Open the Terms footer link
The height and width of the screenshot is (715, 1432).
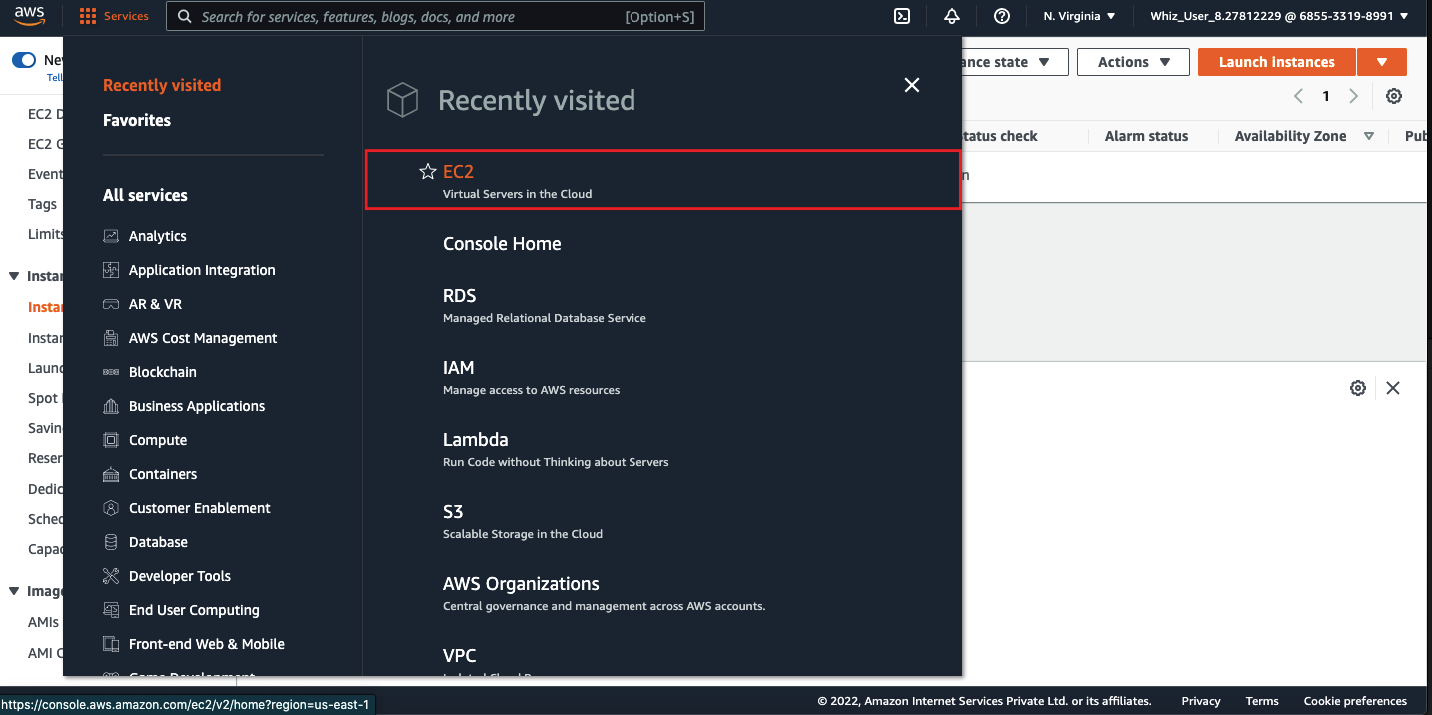pos(1262,701)
